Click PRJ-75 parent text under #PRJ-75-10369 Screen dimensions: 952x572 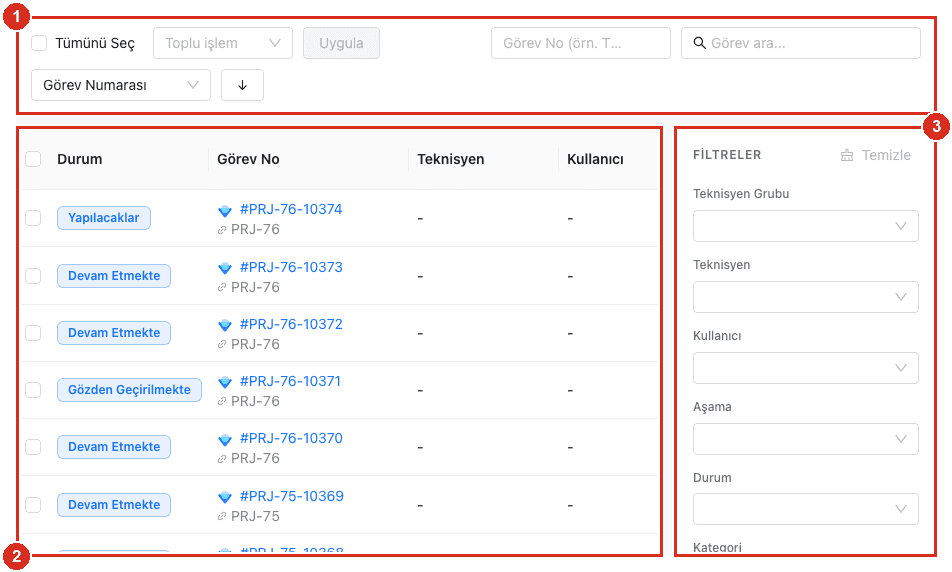pos(255,516)
